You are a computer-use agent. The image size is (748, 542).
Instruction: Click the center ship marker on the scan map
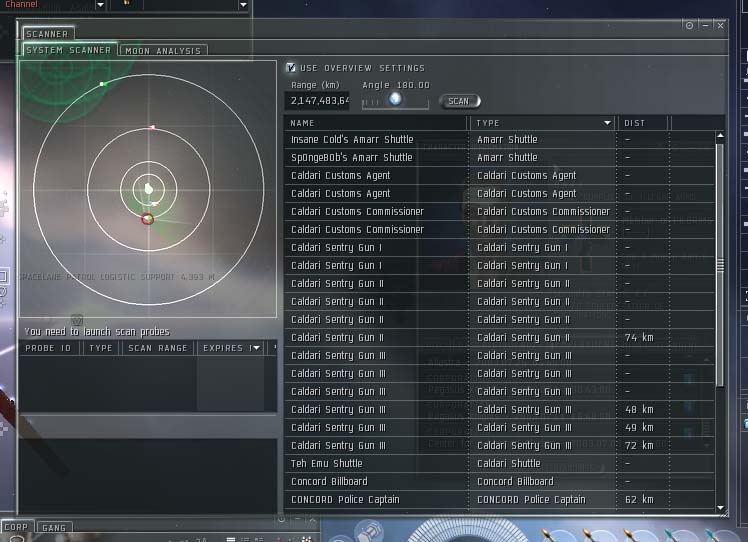tap(148, 188)
